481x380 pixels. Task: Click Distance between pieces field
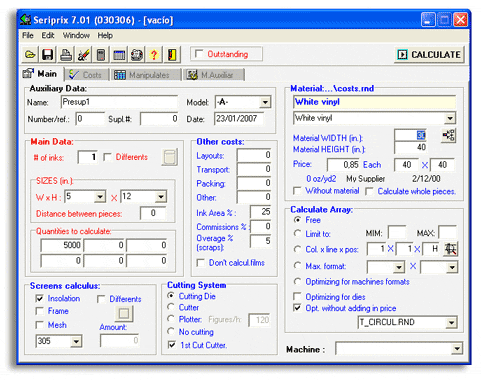(153, 213)
